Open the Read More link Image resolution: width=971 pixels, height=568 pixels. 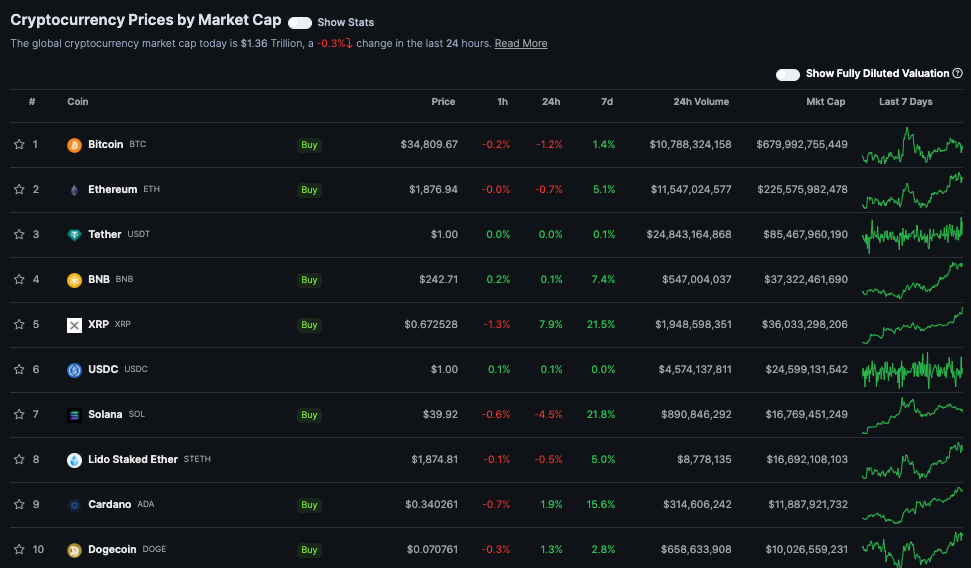521,43
